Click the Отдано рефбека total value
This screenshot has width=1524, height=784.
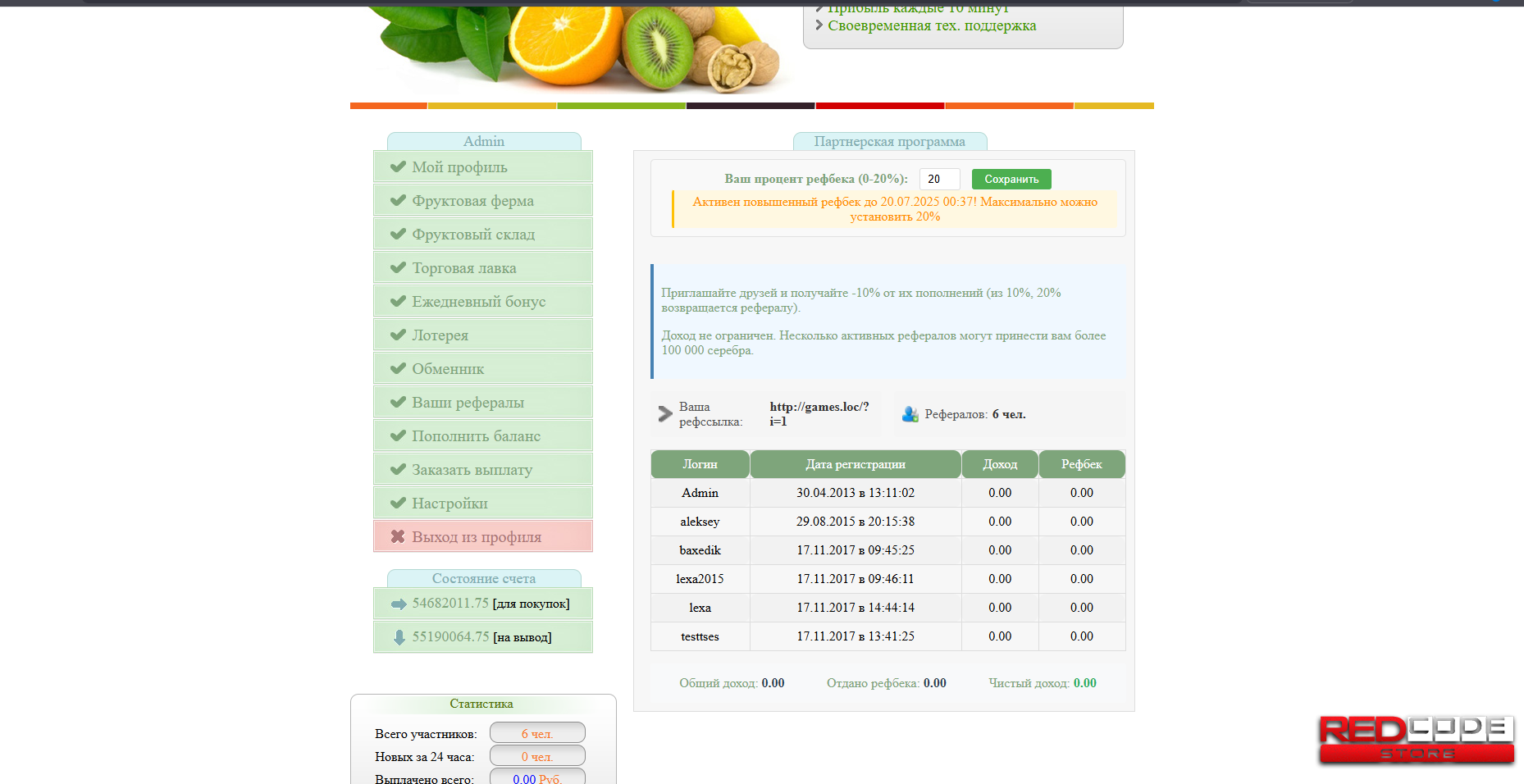point(935,683)
